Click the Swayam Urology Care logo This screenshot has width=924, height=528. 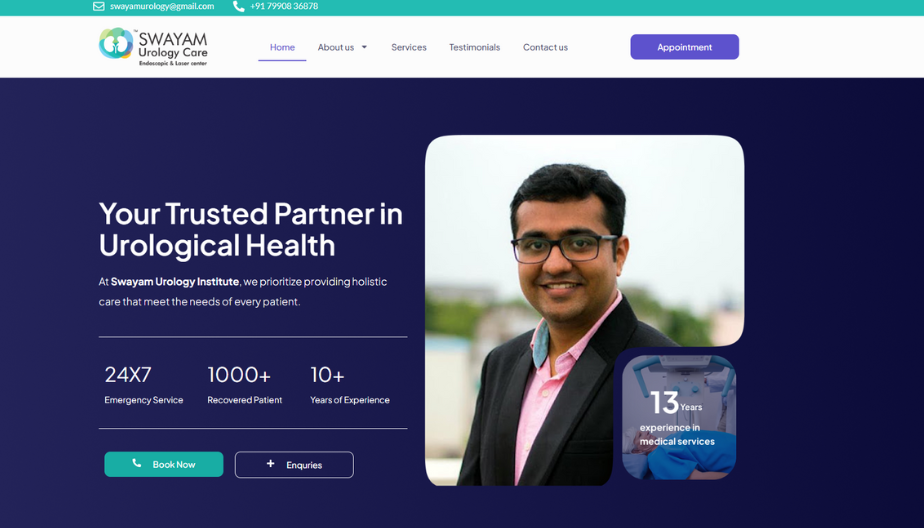tap(153, 46)
